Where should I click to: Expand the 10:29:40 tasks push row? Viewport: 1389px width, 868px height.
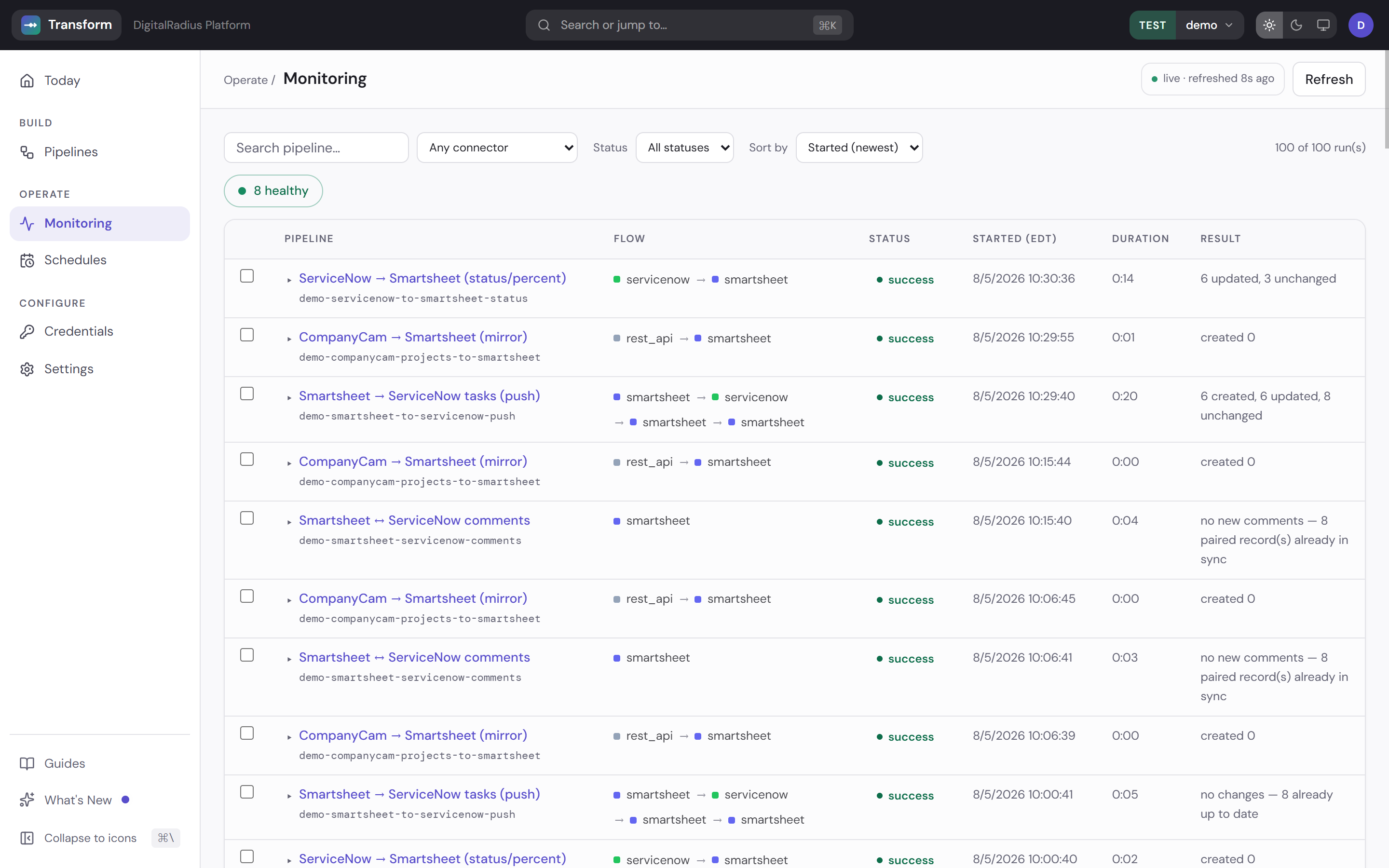click(x=289, y=397)
